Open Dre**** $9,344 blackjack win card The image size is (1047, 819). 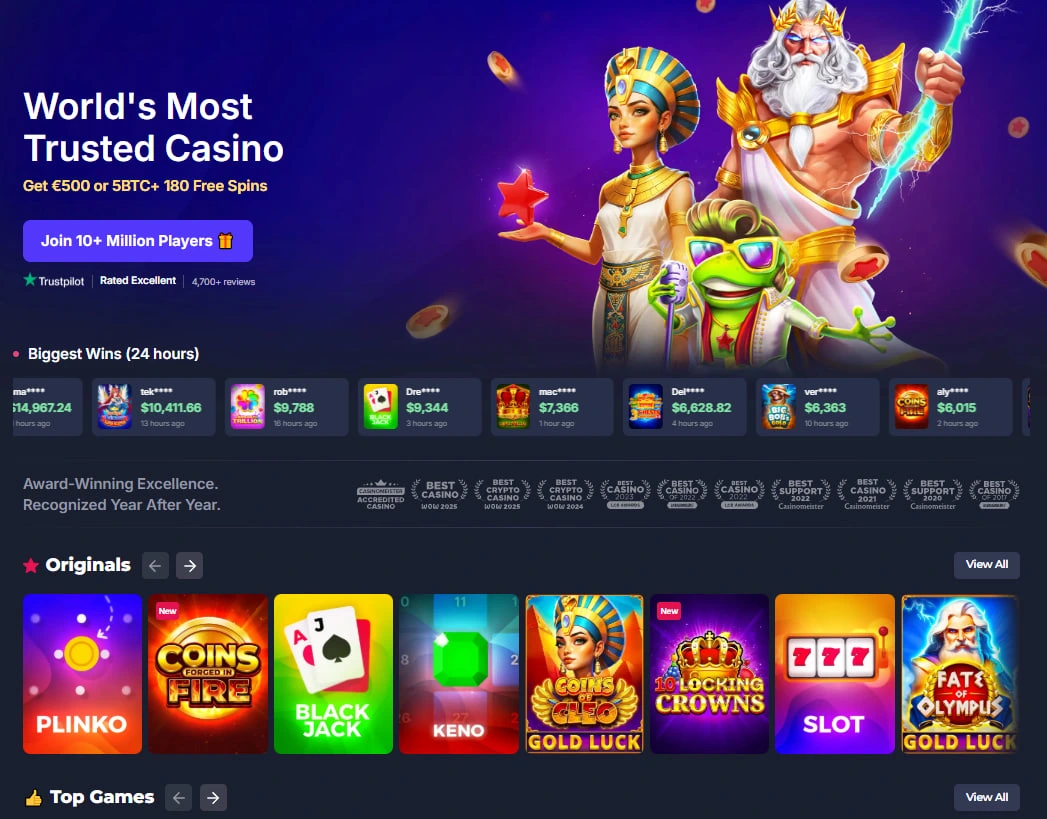pos(419,407)
